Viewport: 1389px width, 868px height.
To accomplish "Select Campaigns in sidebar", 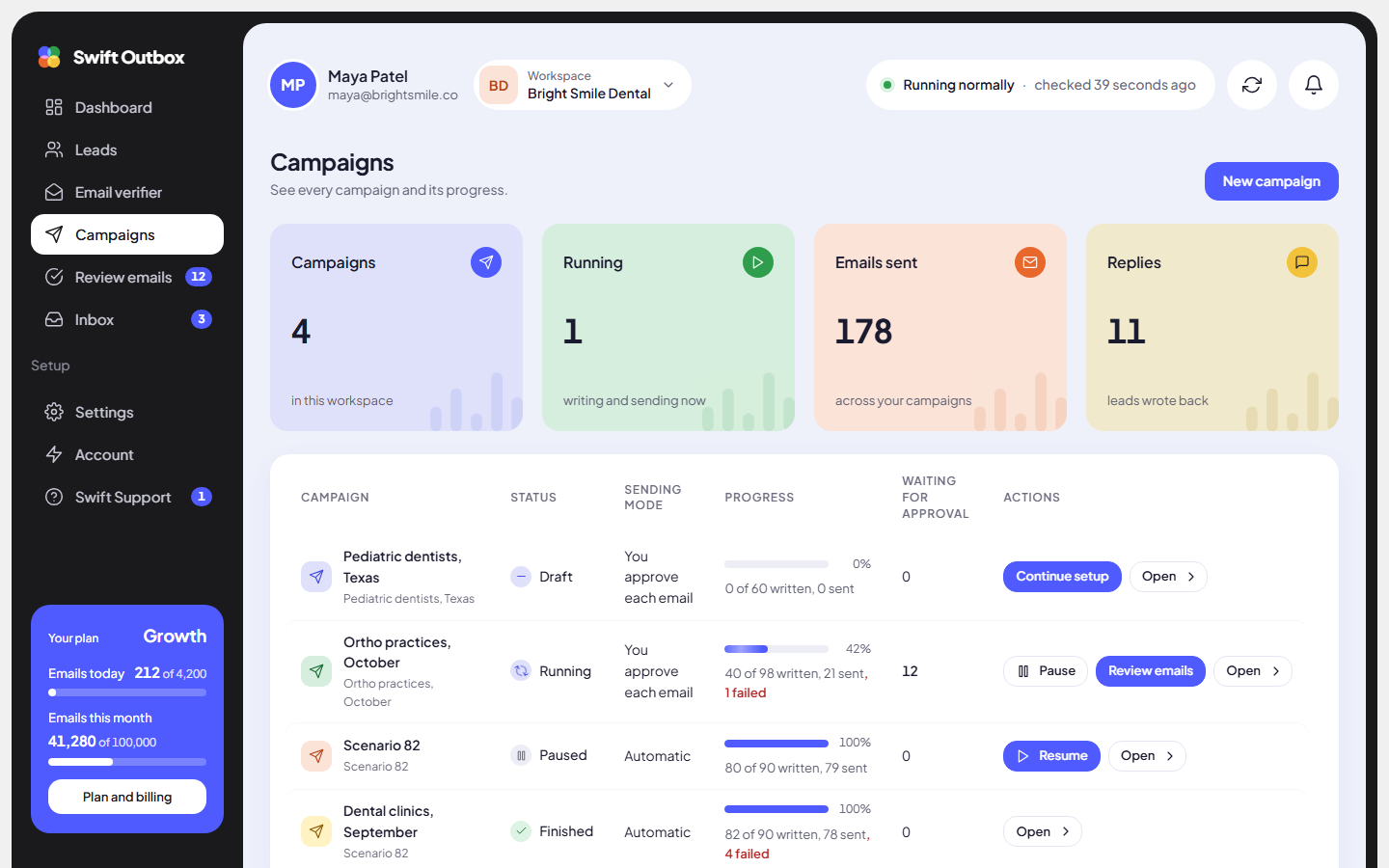I will tap(127, 234).
